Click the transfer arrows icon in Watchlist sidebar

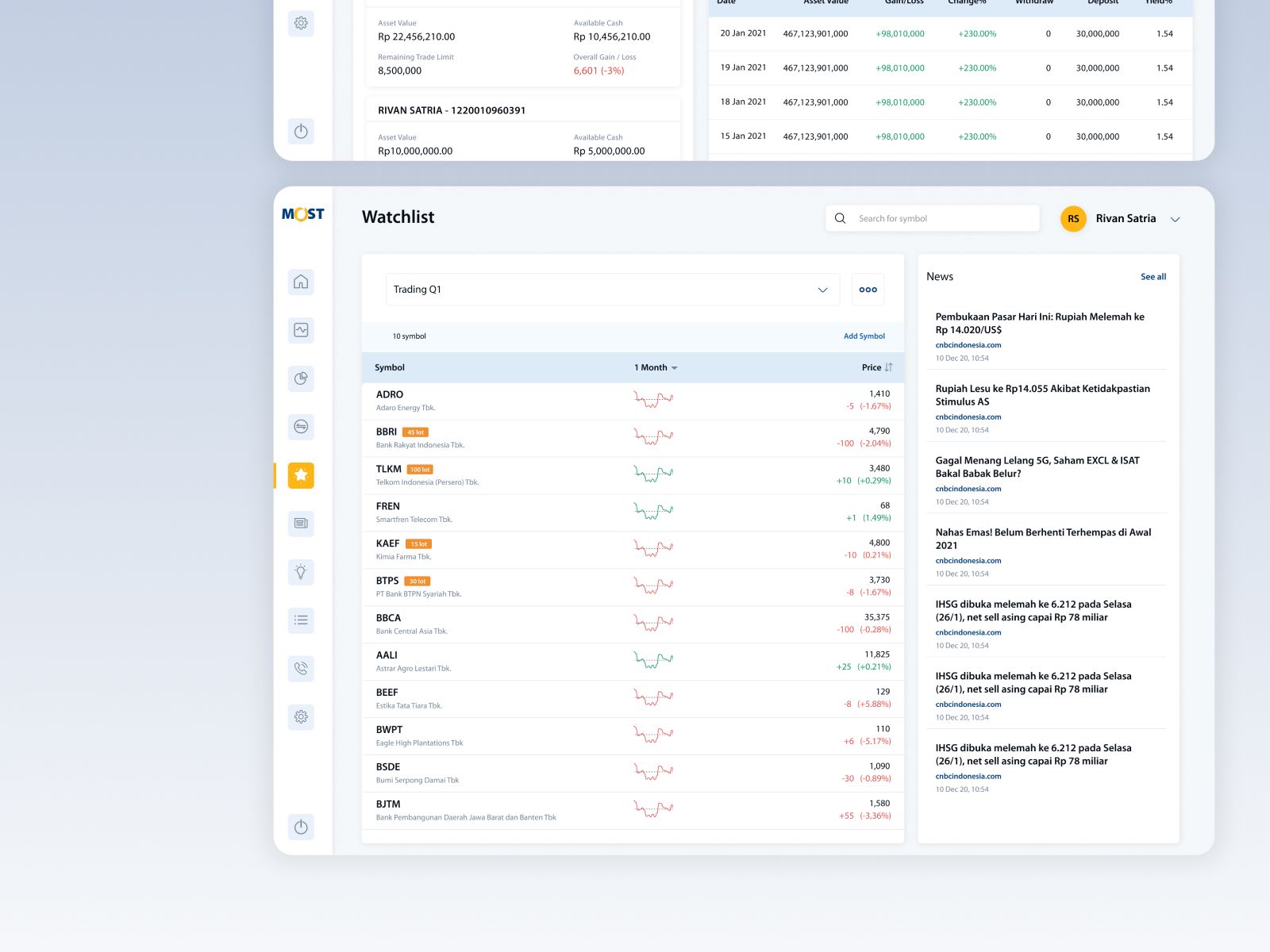click(x=301, y=427)
